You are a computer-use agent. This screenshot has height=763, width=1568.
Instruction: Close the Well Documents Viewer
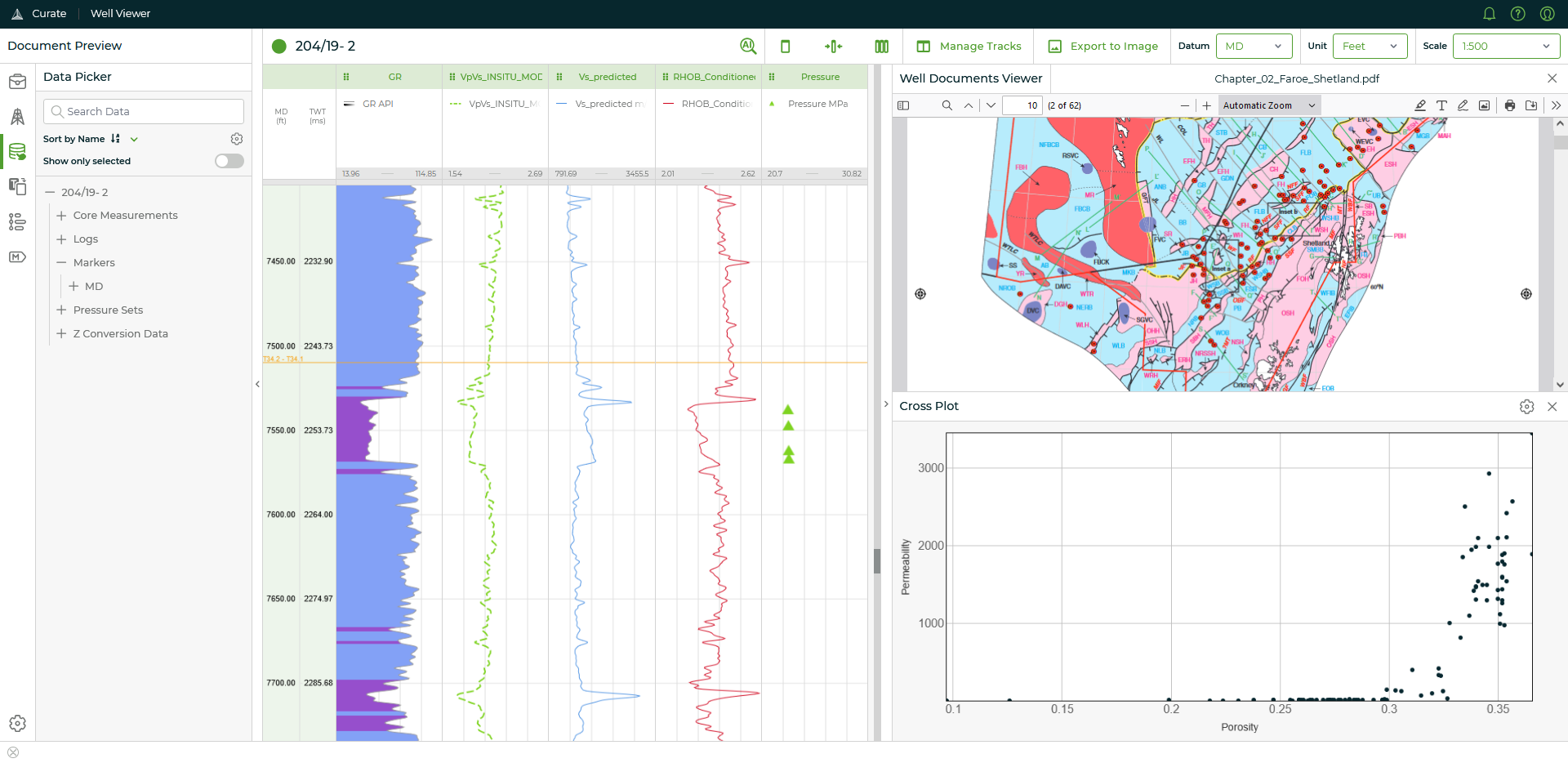coord(1552,78)
